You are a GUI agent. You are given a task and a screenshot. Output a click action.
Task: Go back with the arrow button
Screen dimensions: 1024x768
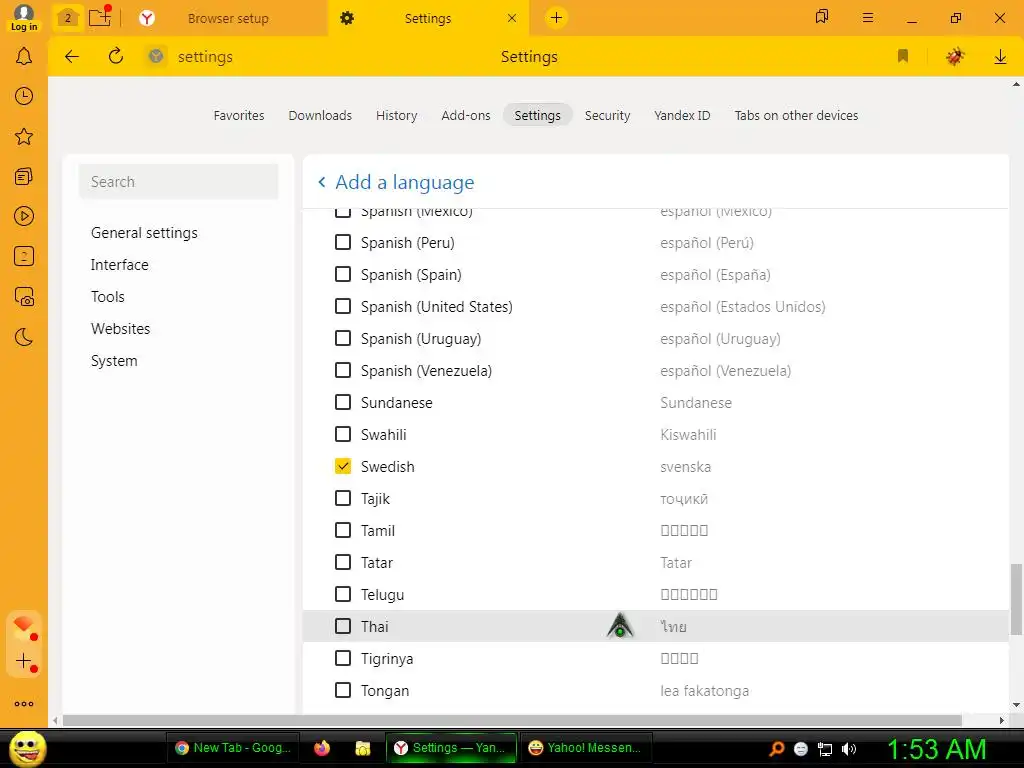72,57
